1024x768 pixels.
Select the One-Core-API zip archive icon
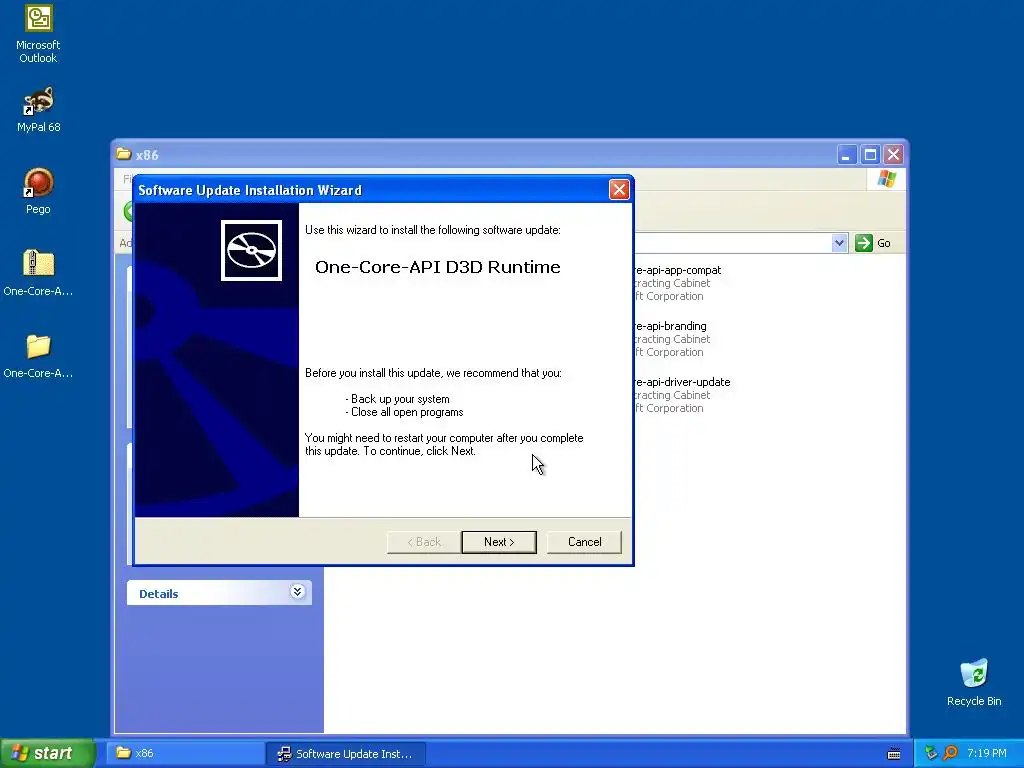click(x=39, y=272)
